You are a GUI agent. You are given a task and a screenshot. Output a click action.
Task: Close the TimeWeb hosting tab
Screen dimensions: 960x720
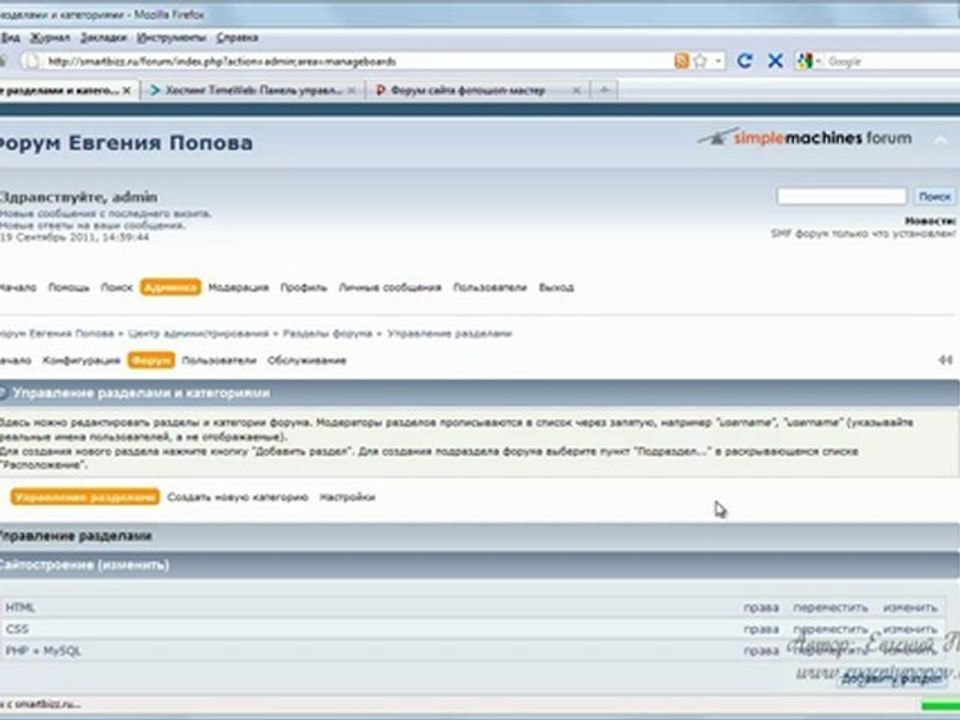tap(351, 91)
